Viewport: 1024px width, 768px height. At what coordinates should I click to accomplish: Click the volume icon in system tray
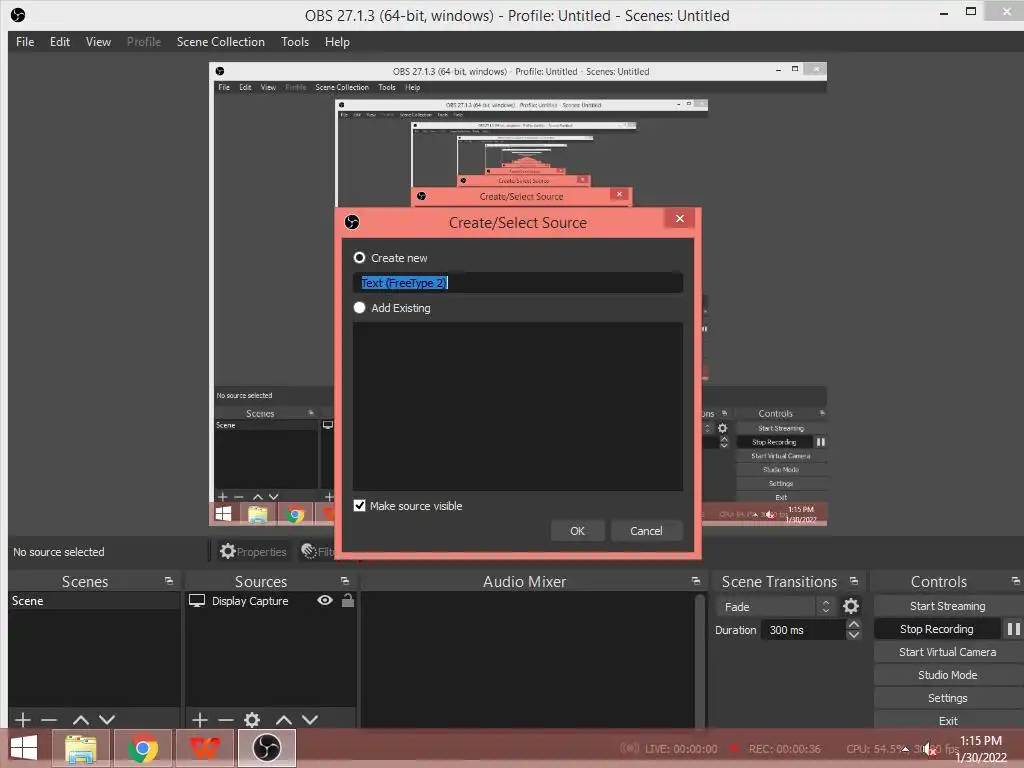(x=930, y=750)
